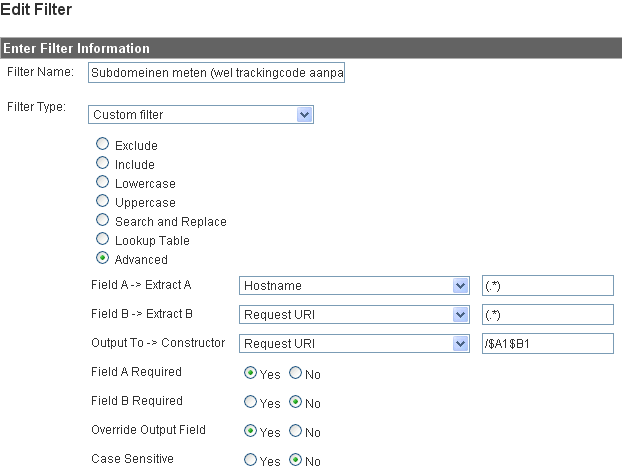Select the Lookup Table radio button
The image size is (622, 471).
[102, 239]
